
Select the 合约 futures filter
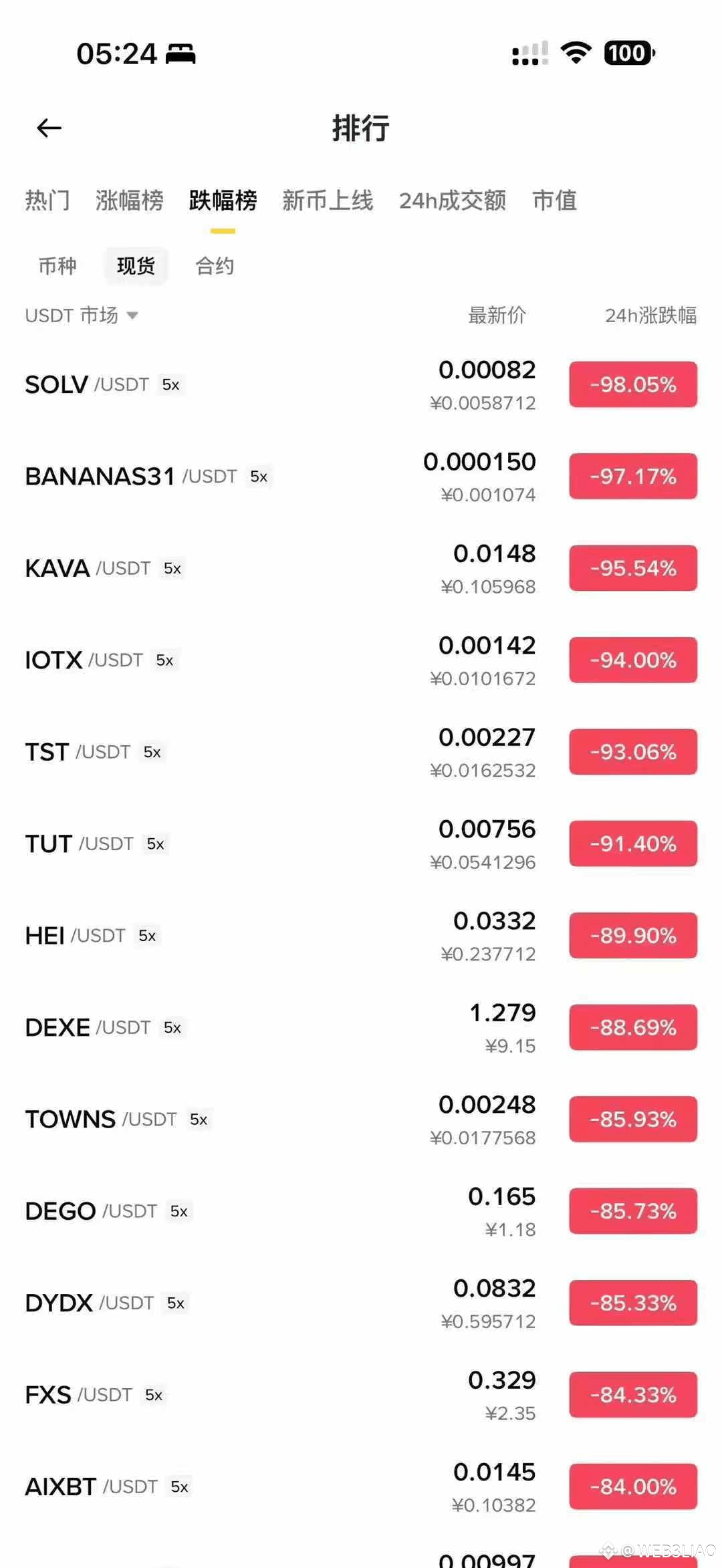(215, 266)
